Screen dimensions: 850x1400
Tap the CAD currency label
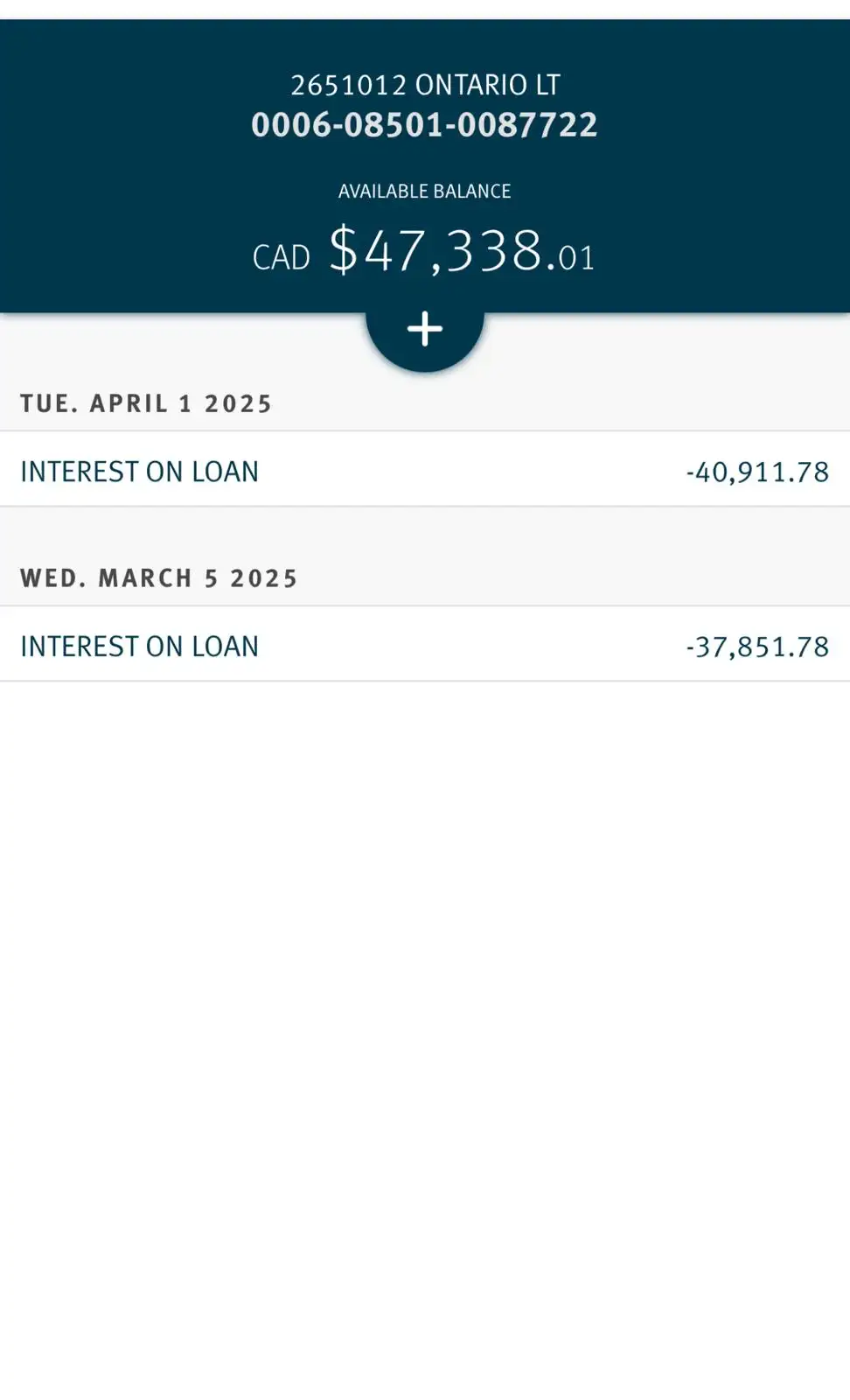tap(282, 257)
